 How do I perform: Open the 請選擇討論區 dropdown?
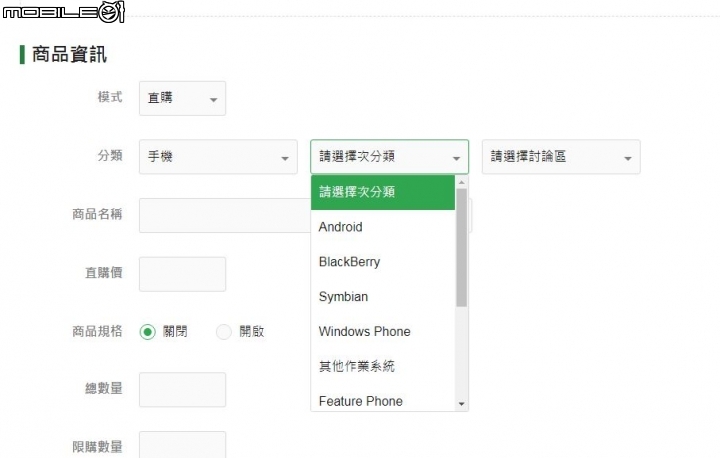(x=560, y=157)
